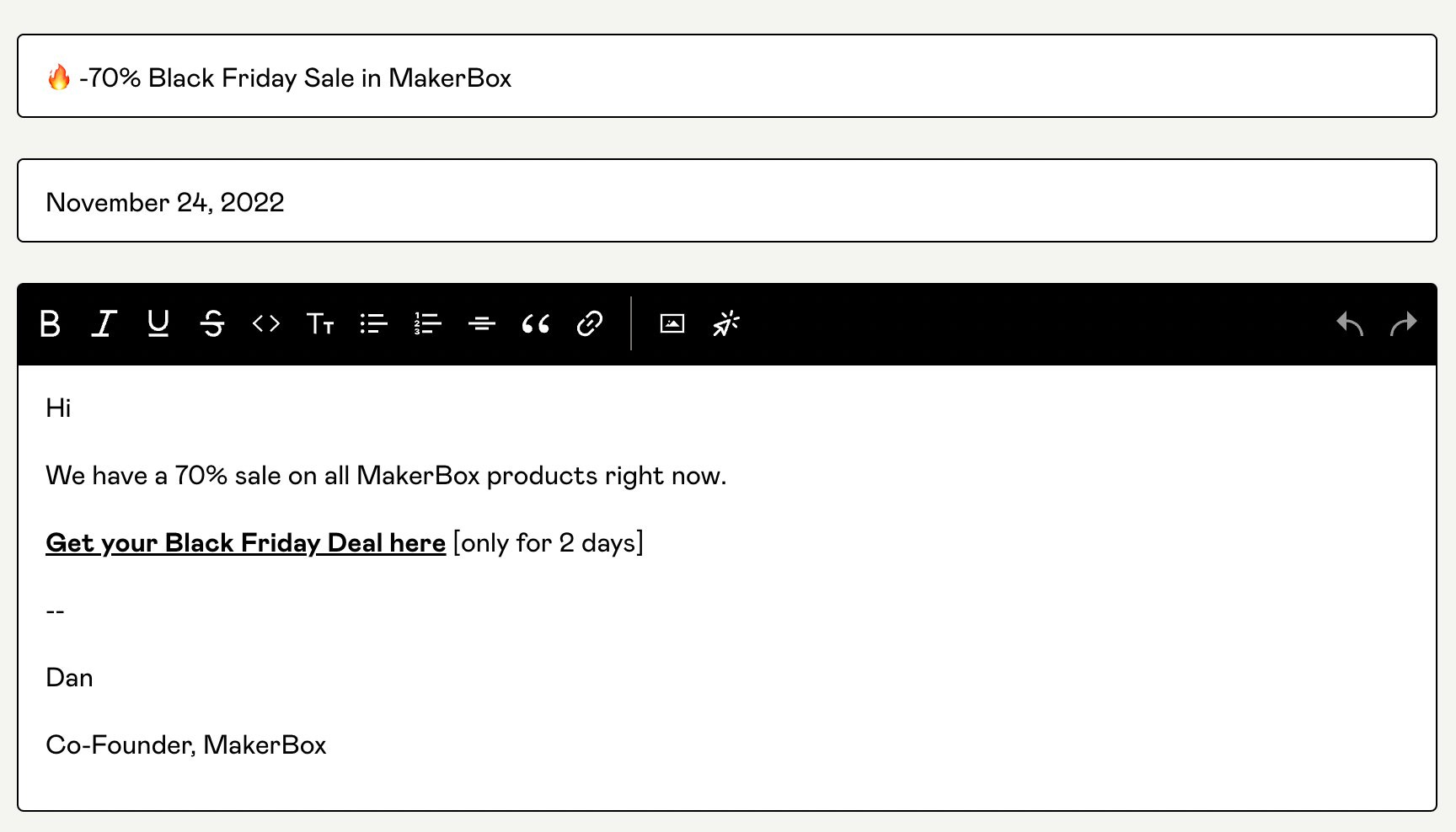
Task: Create a bulleted list
Action: (x=374, y=323)
